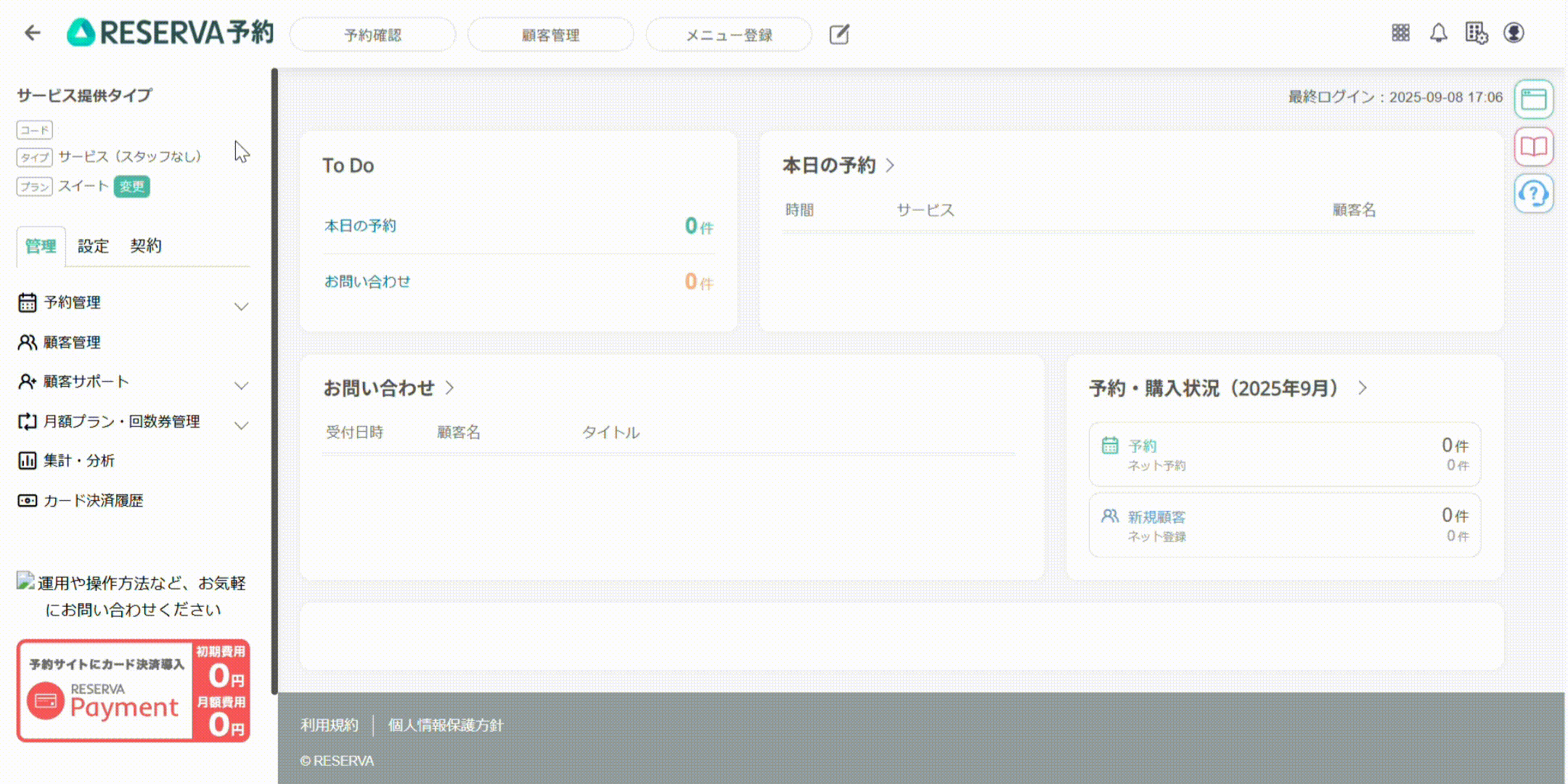Click the RESERVA Payment banner
This screenshot has width=1568, height=784.
(134, 690)
